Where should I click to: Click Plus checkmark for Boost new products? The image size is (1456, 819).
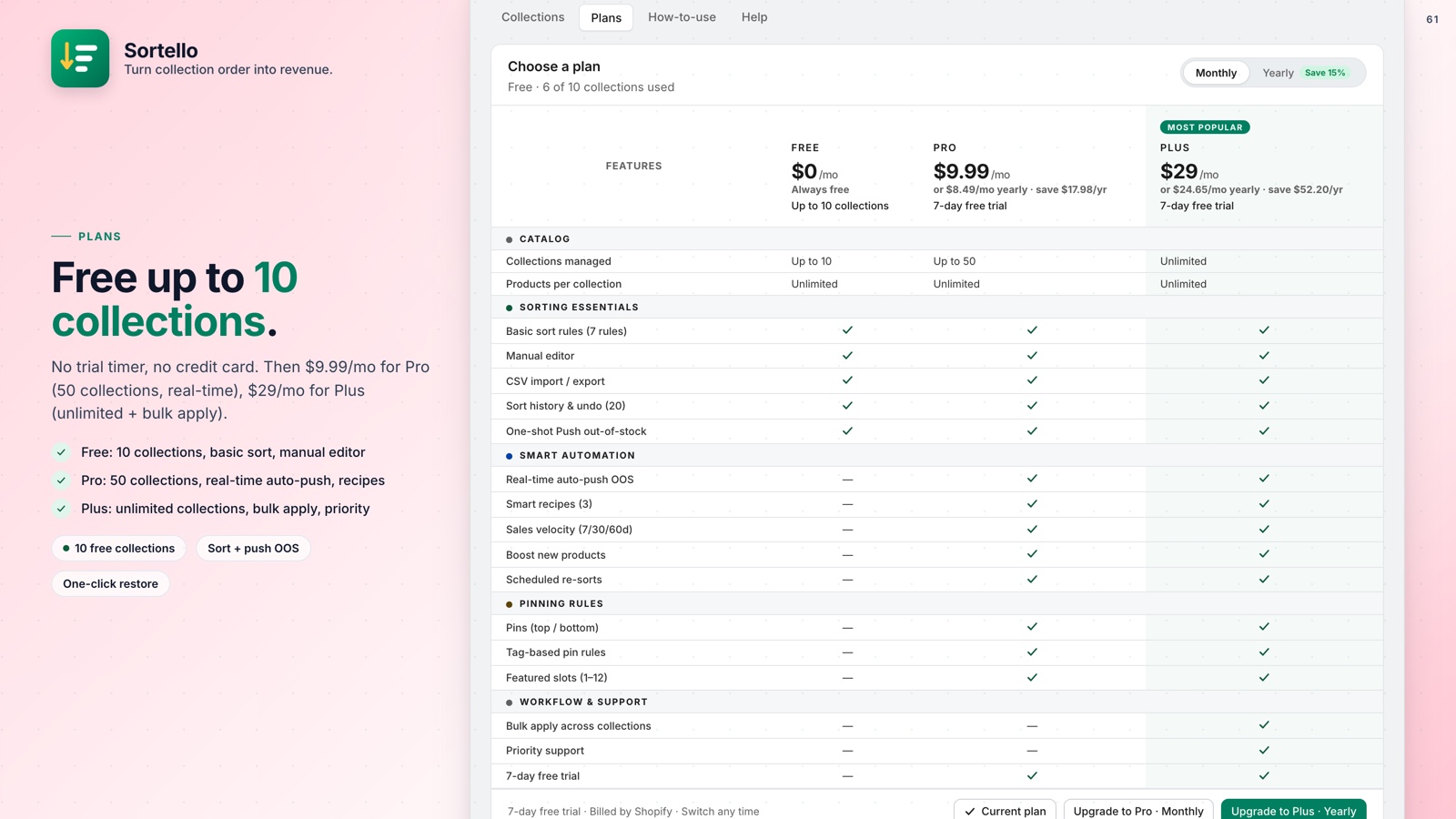point(1264,553)
